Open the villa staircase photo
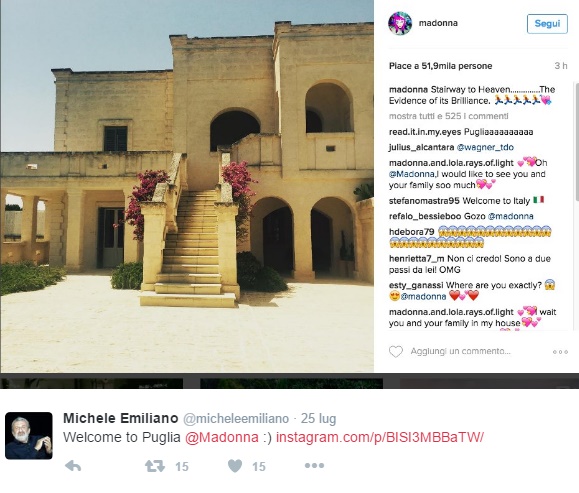 click(187, 186)
